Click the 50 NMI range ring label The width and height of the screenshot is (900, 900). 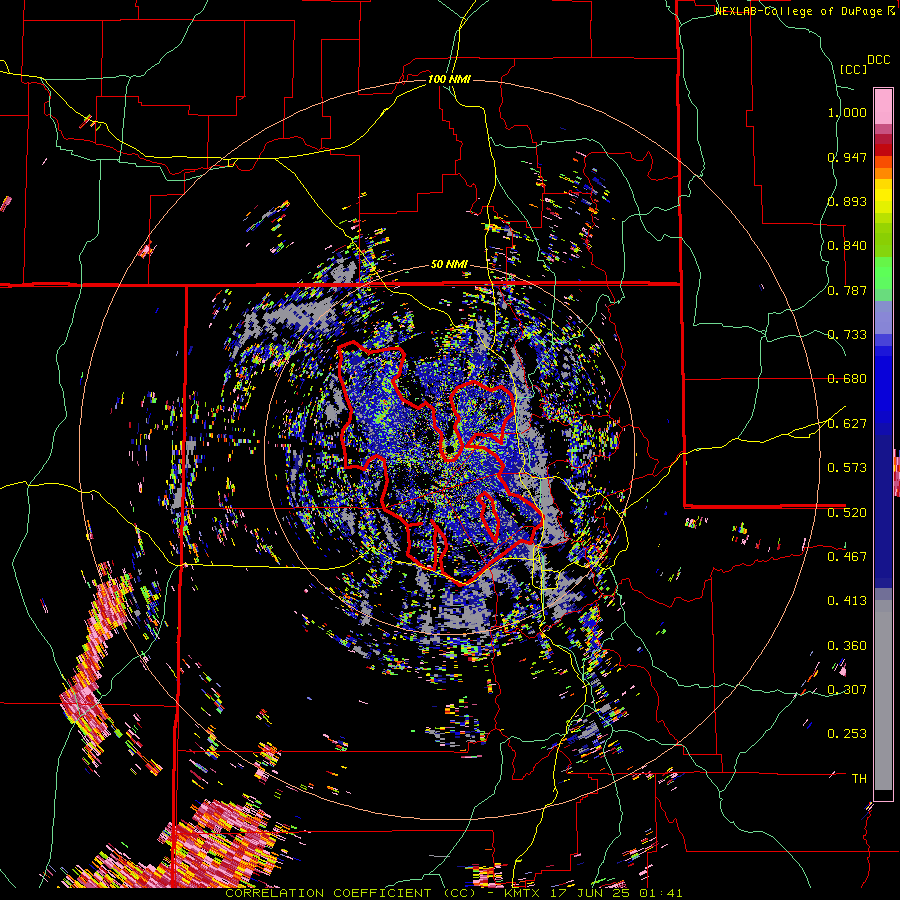point(449,265)
